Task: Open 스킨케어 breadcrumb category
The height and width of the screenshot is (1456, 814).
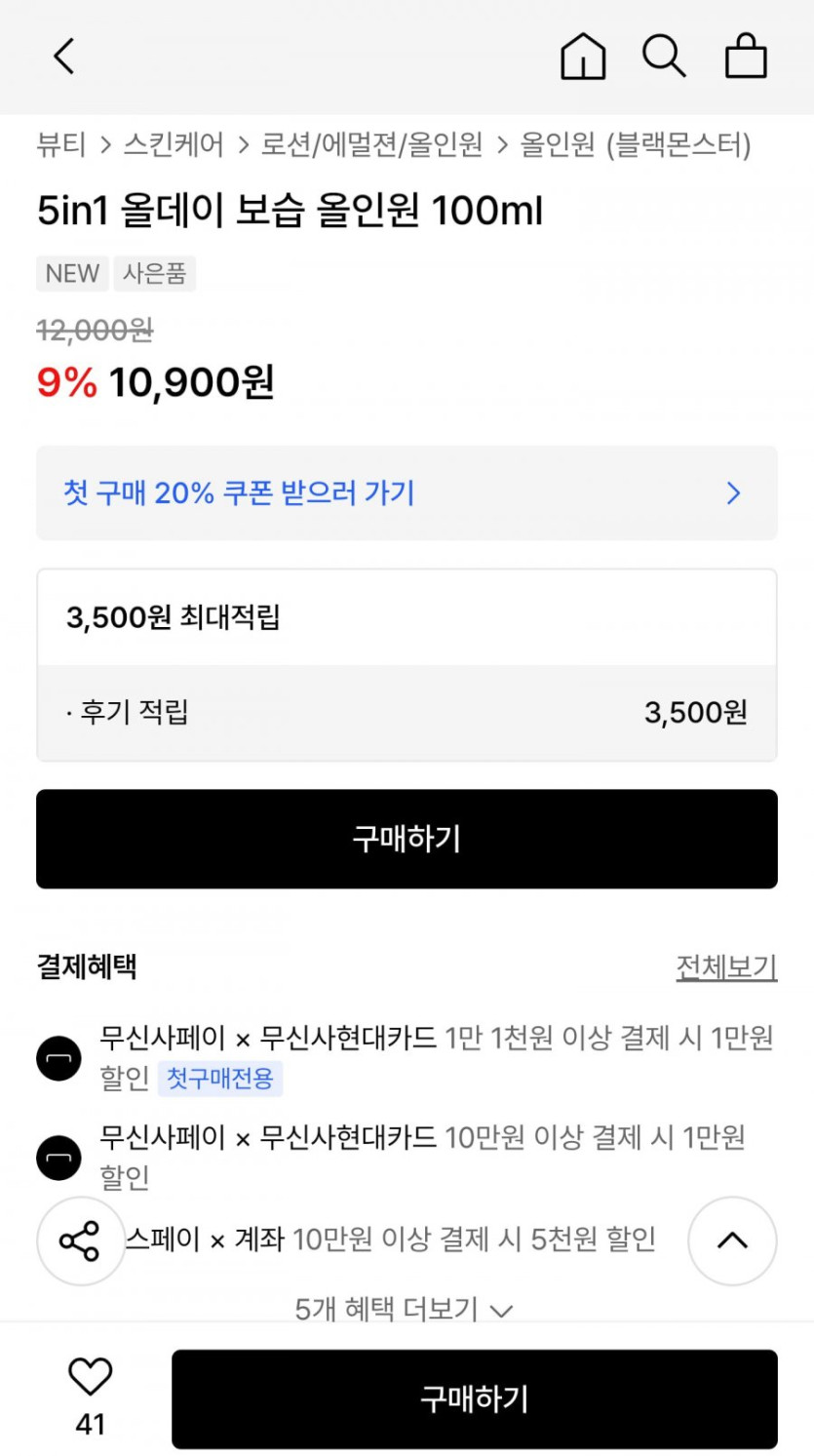Action: [x=174, y=145]
